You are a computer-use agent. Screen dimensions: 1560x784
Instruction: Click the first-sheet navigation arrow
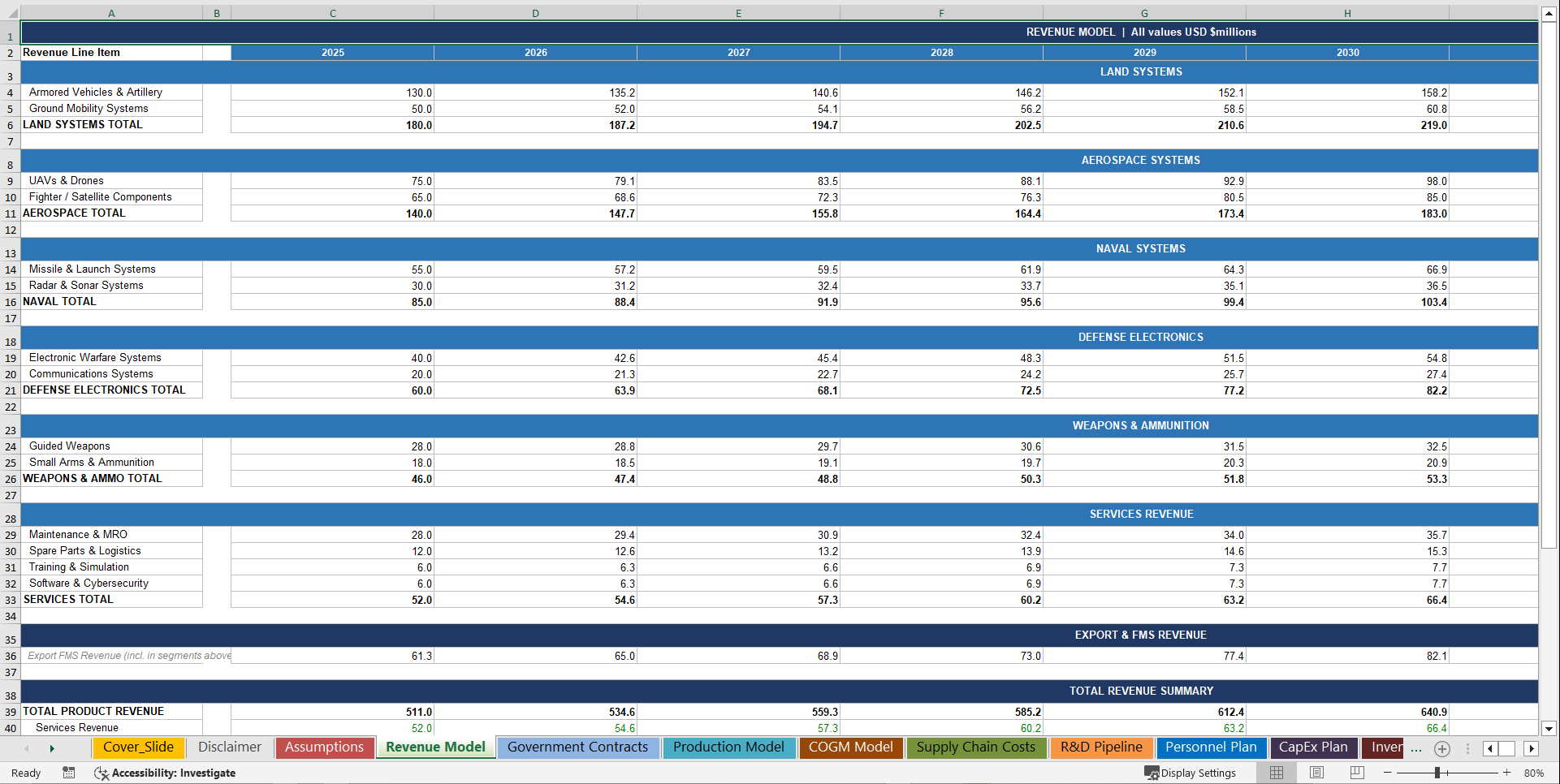pos(26,747)
